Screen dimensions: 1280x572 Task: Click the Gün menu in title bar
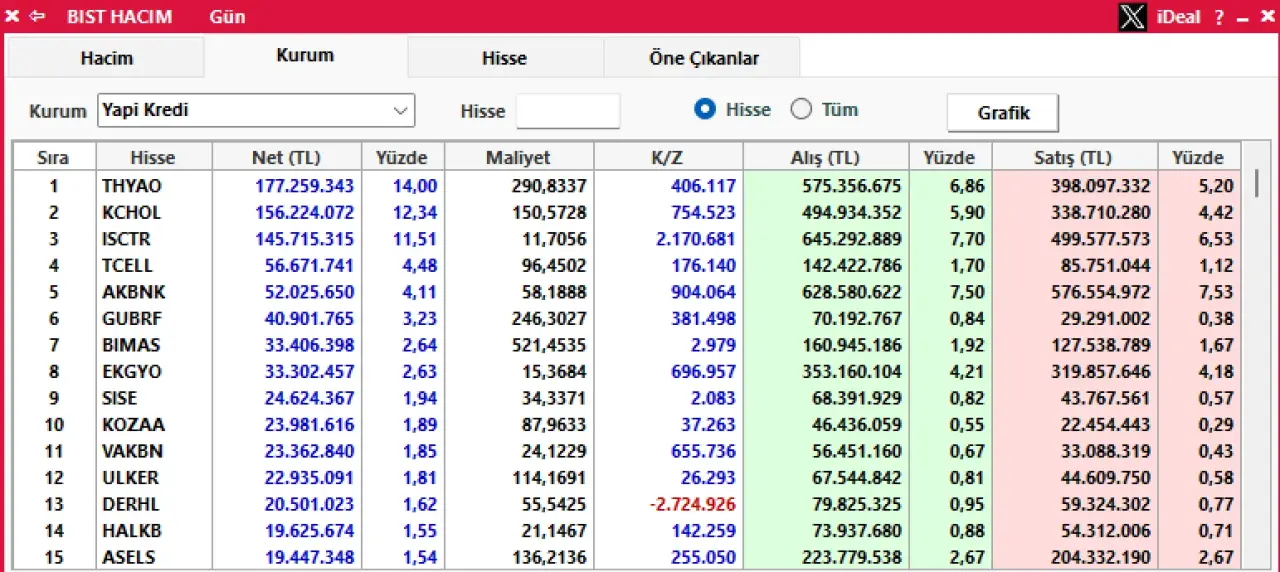[x=227, y=17]
